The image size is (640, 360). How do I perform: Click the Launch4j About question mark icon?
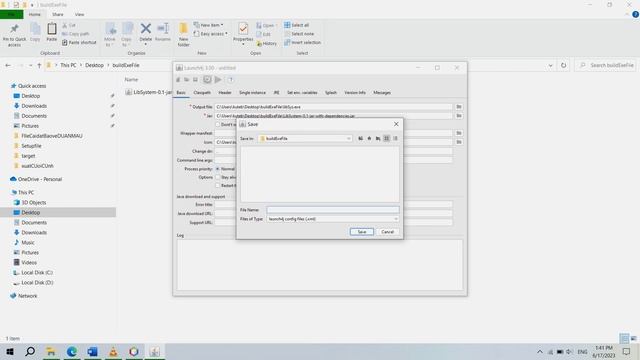pyautogui.click(x=231, y=80)
